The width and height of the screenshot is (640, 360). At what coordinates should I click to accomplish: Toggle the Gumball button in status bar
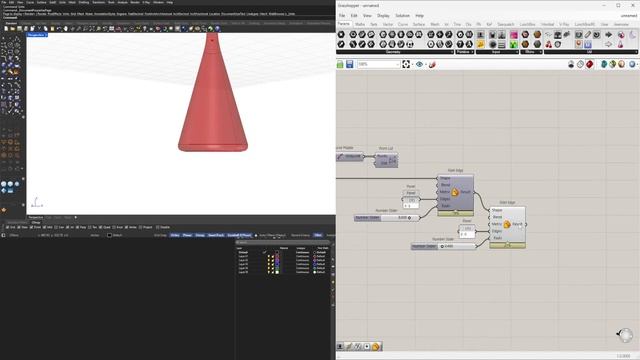[x=239, y=236]
